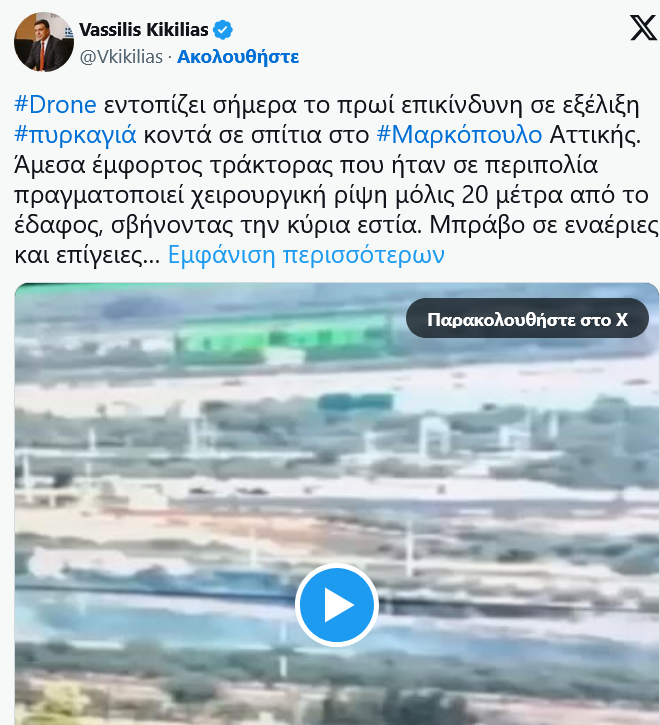660x725 pixels.
Task: Click the blue verified badge
Action: click(x=222, y=30)
